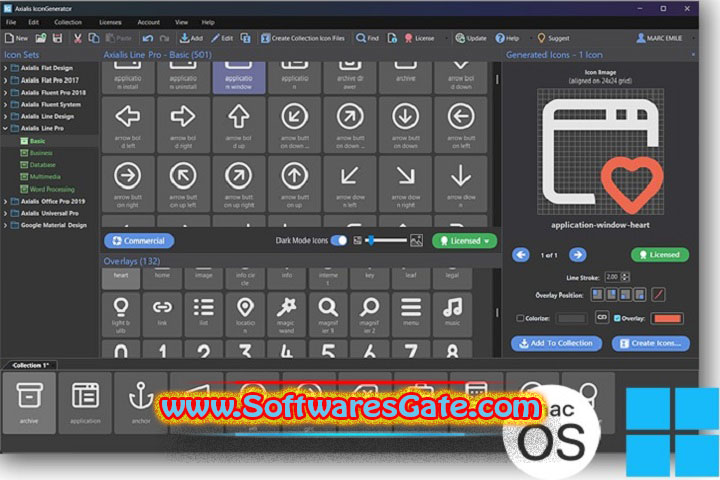
Task: Choose the location pin overlay
Action: (x=245, y=314)
